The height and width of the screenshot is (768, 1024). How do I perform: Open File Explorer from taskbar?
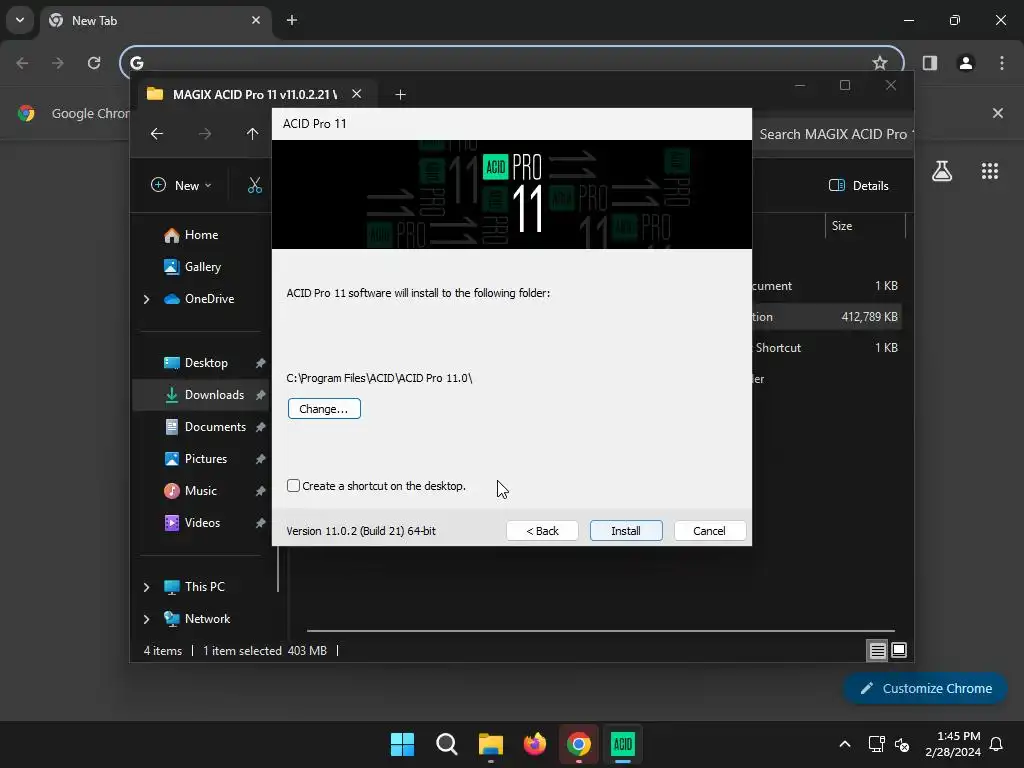[490, 744]
